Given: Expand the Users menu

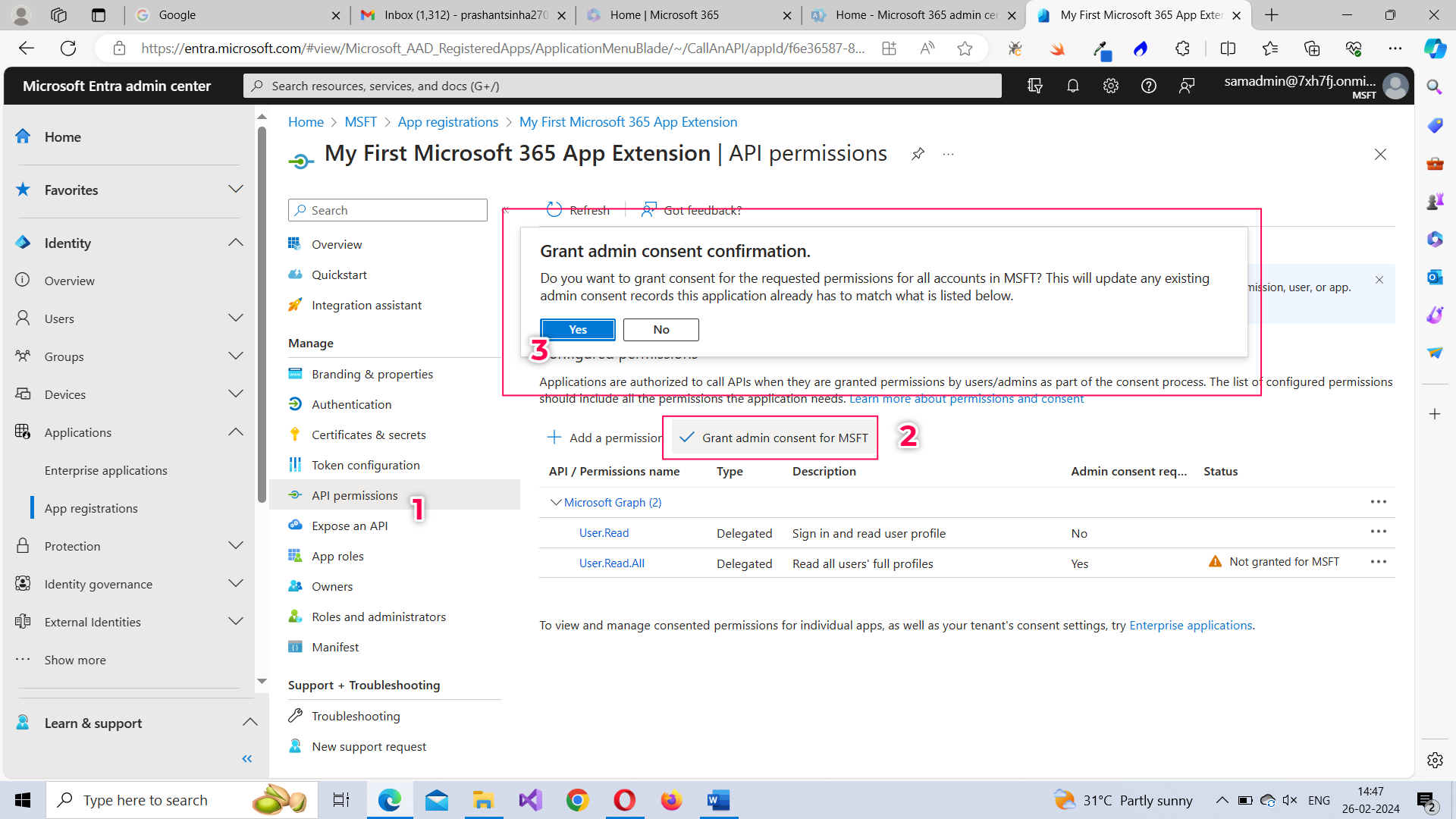Looking at the screenshot, I should point(236,318).
